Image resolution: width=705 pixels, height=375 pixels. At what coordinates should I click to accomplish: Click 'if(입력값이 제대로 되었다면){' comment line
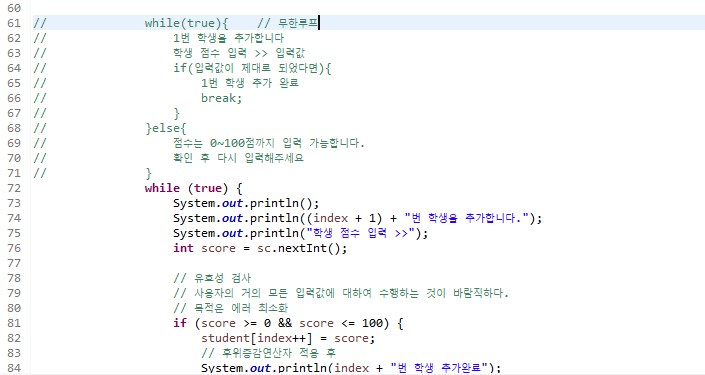[252, 68]
